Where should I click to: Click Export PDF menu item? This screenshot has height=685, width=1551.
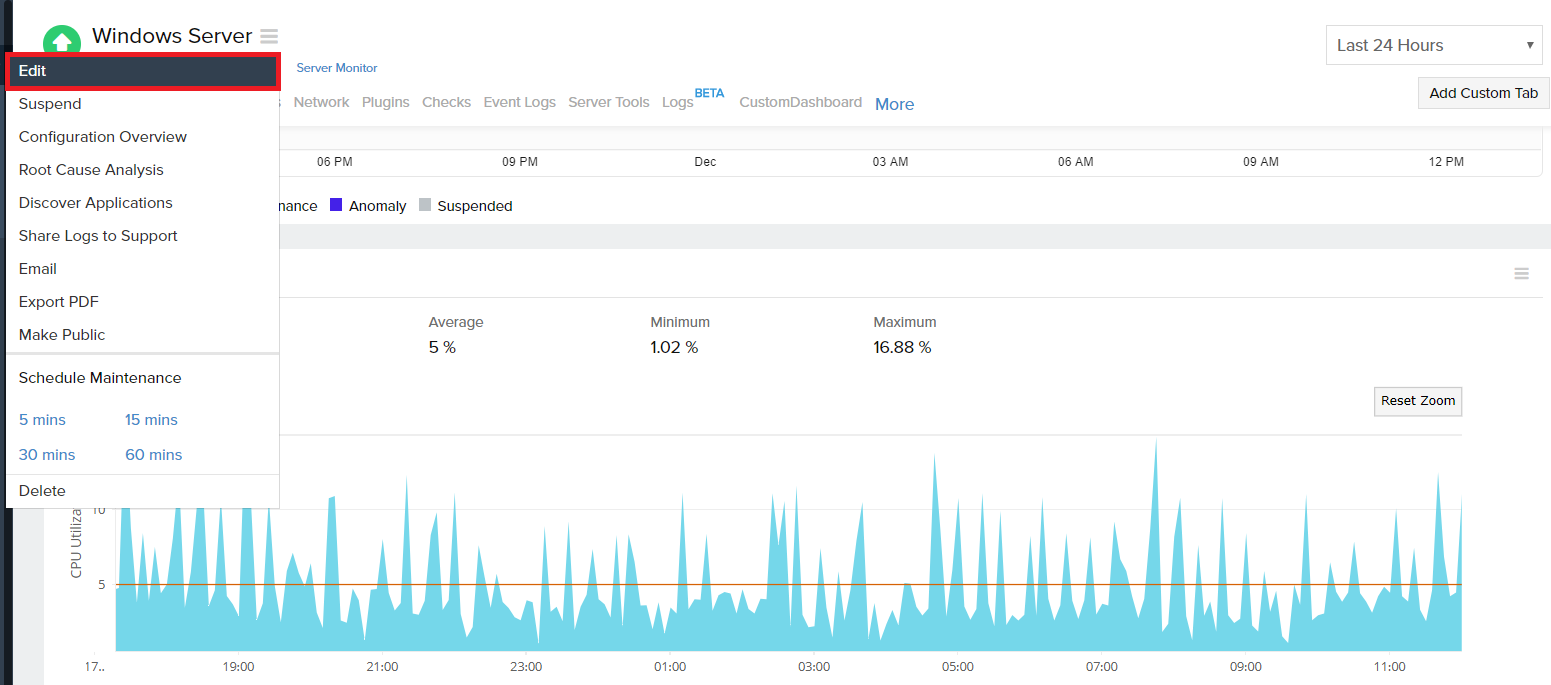tap(59, 302)
